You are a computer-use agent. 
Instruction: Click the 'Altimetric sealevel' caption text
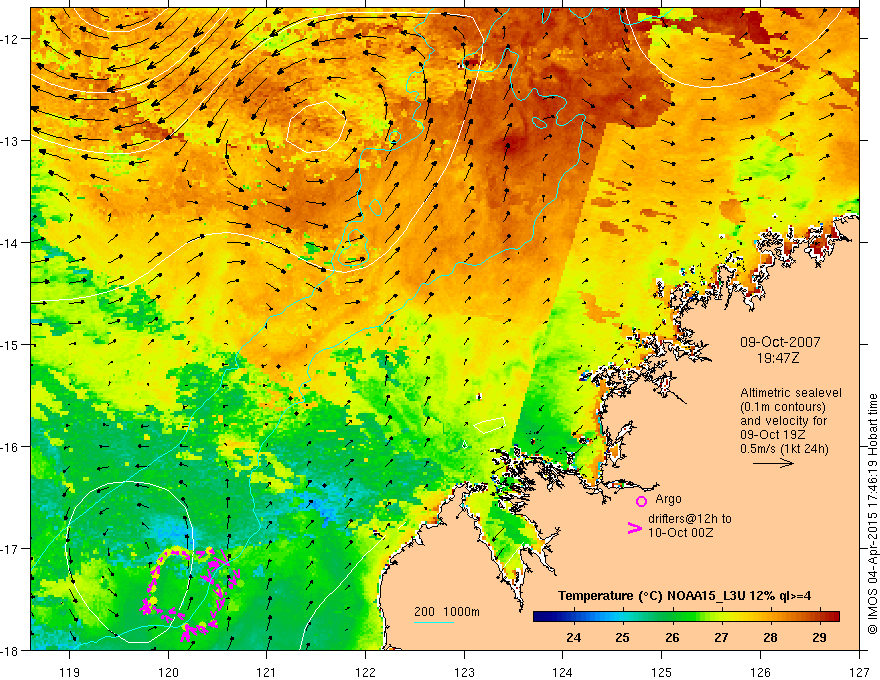(x=791, y=393)
